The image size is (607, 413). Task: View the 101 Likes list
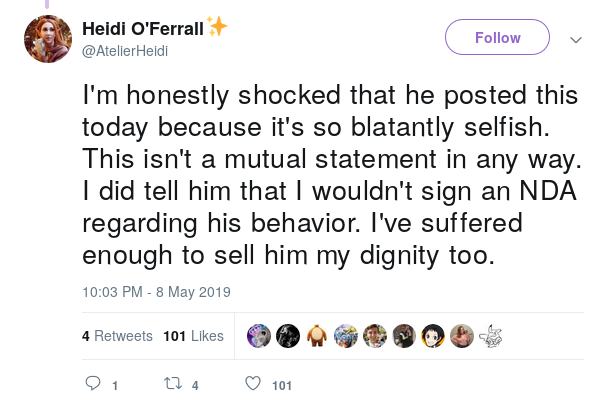pyautogui.click(x=194, y=336)
